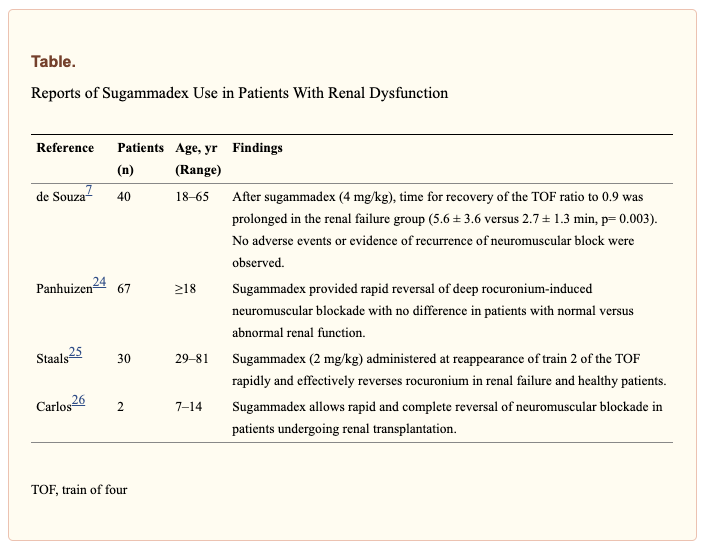Screen dimensions: 708x549
Task: Click the Carlos author name
Action: coord(53,406)
